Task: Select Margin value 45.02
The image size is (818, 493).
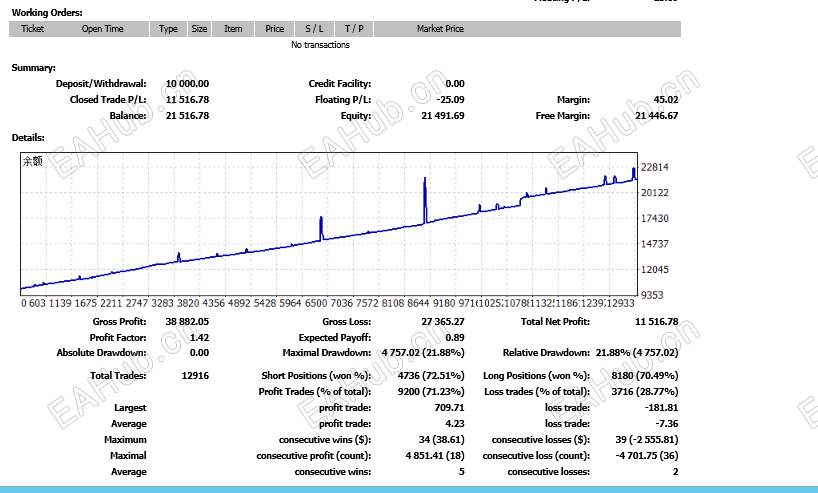Action: click(x=666, y=100)
